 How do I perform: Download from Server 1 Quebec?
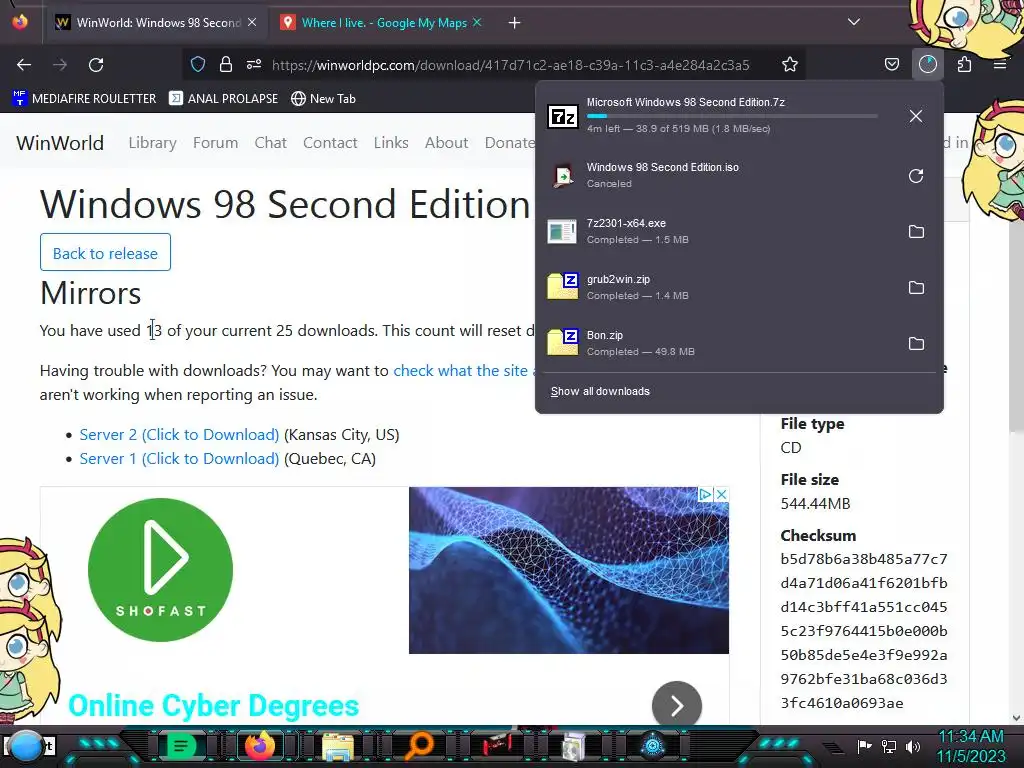(x=179, y=459)
